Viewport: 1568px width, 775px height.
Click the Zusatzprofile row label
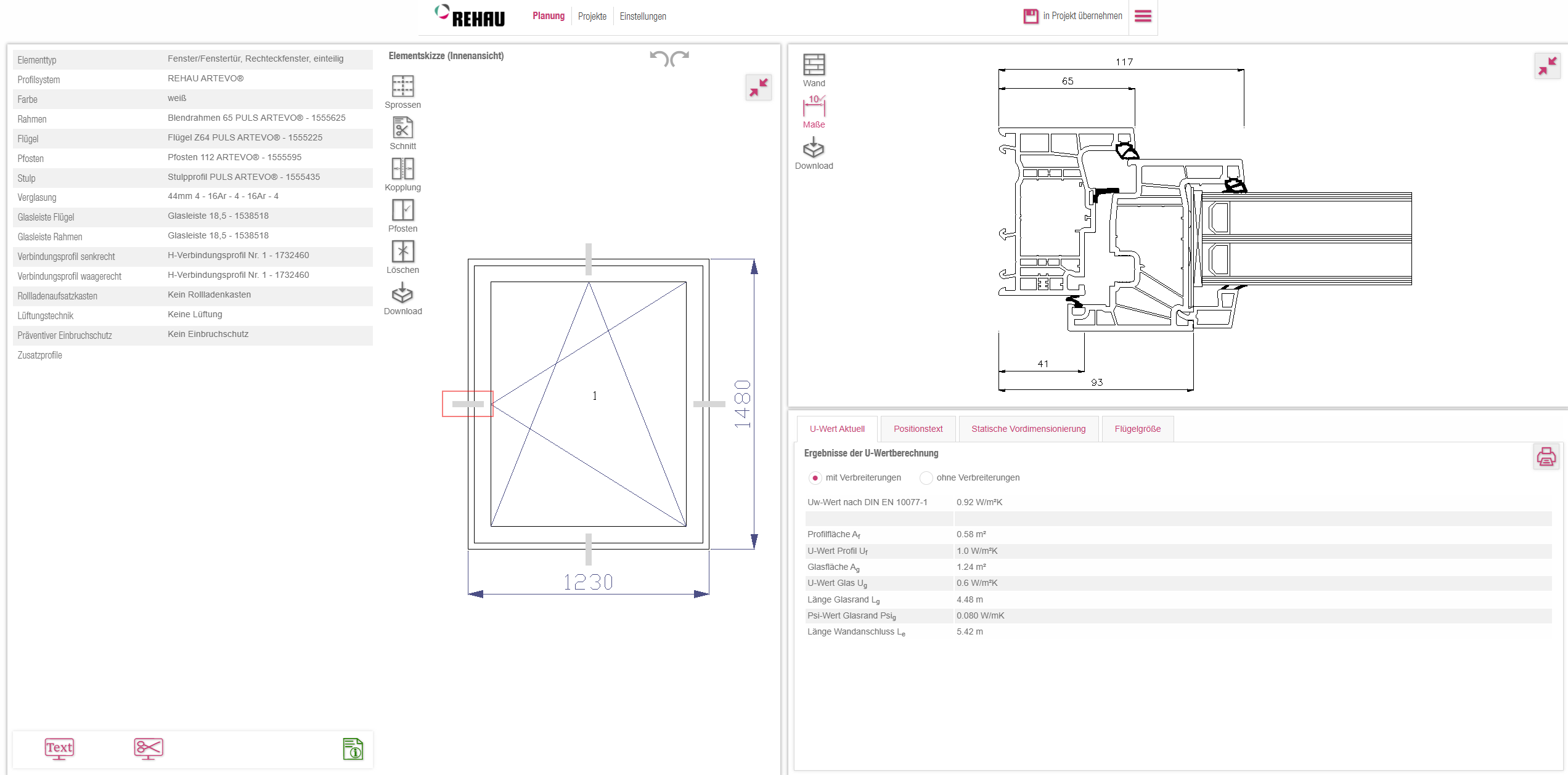[x=40, y=355]
